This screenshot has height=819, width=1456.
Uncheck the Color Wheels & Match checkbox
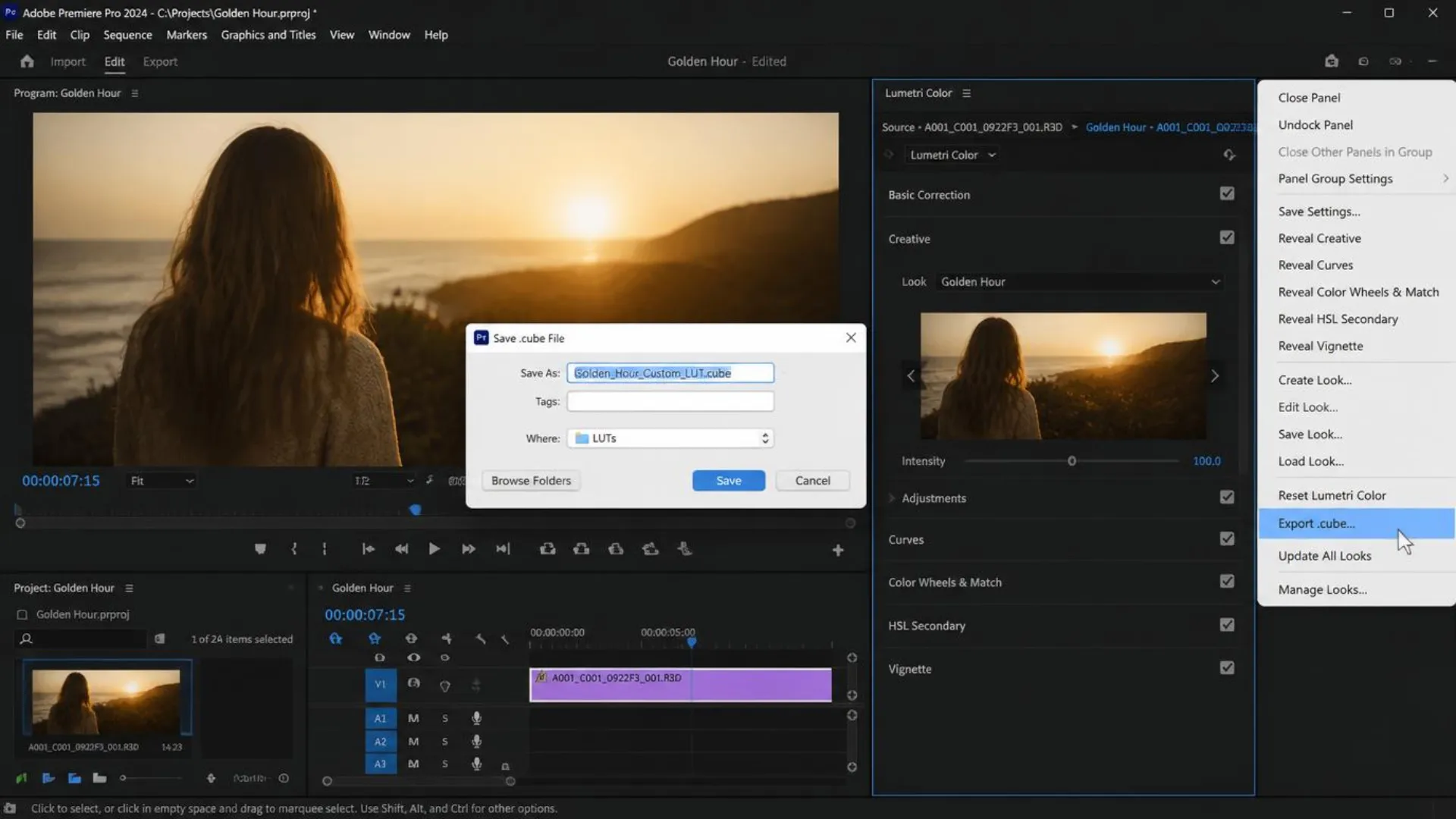click(x=1227, y=581)
